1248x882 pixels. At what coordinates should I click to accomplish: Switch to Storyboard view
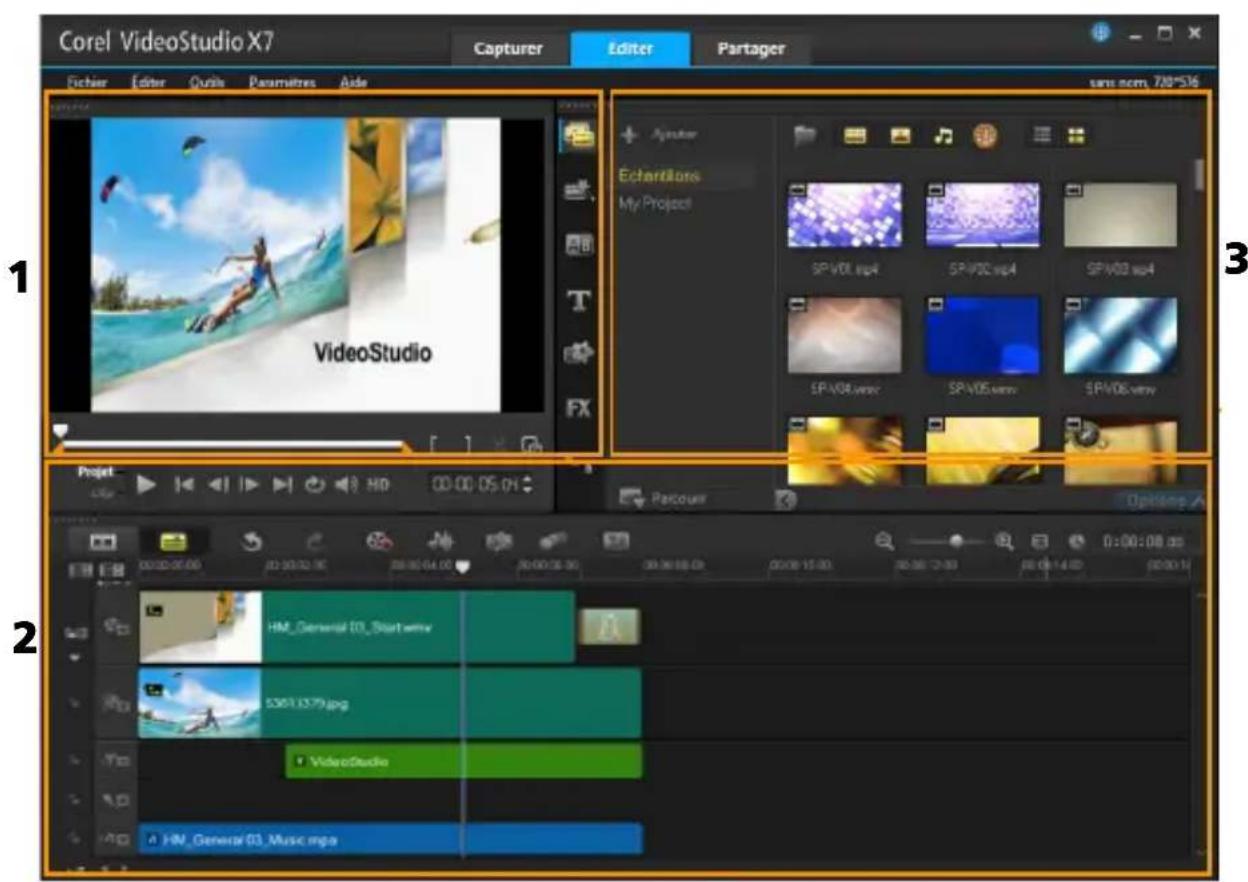point(105,540)
